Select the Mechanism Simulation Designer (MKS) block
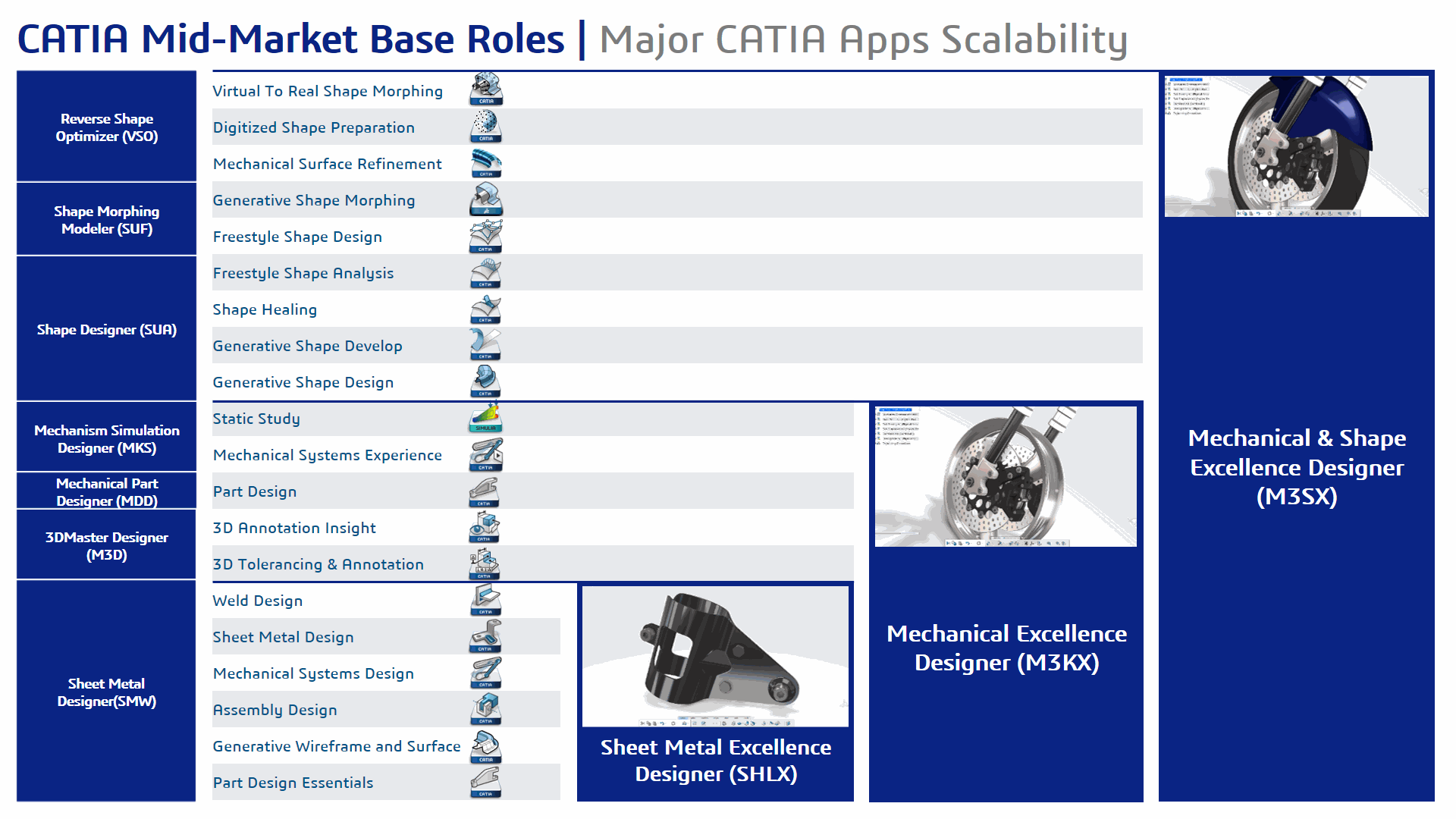This screenshot has height=819, width=1456. click(106, 438)
